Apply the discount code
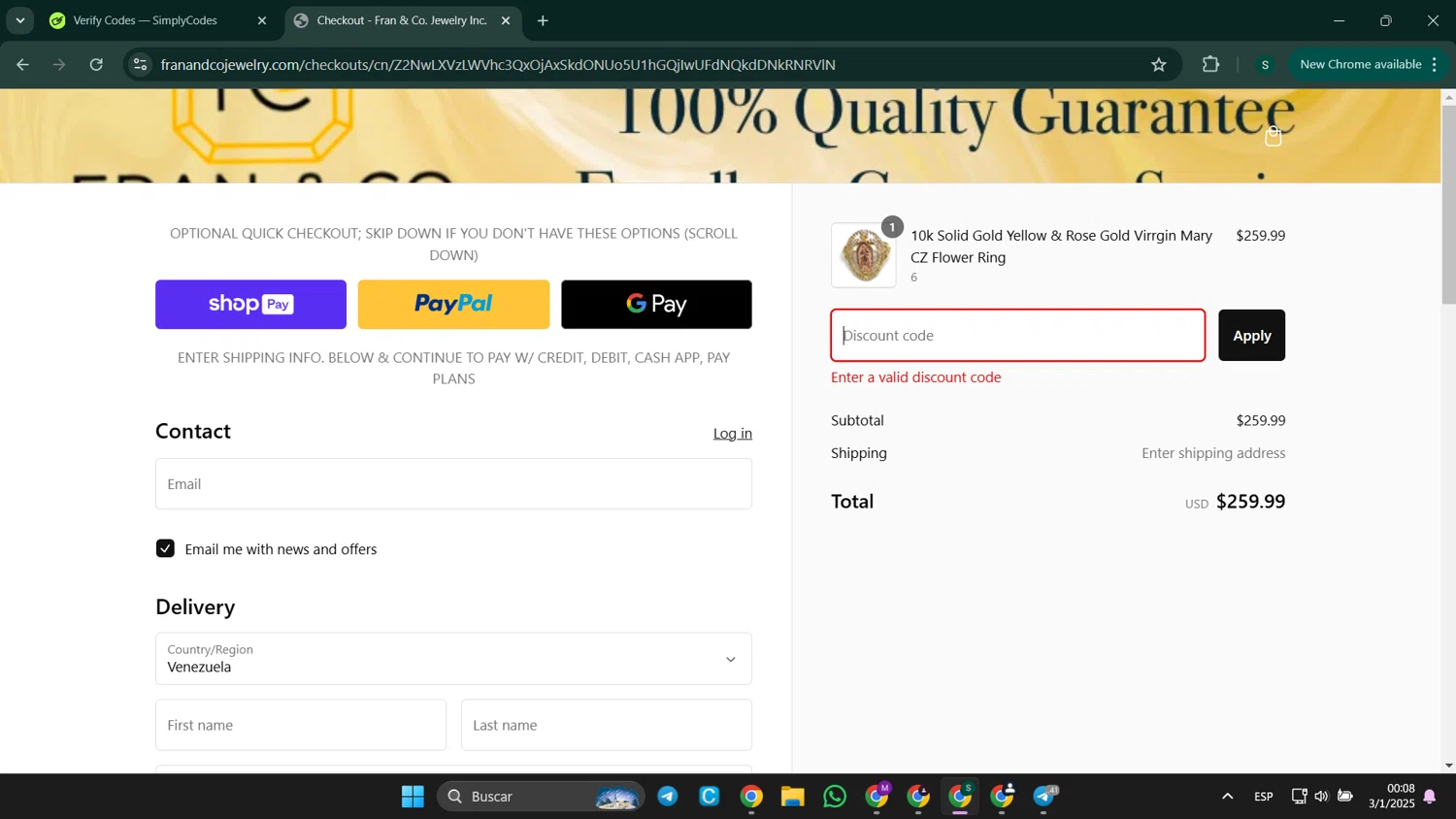1456x819 pixels. pos(1251,335)
